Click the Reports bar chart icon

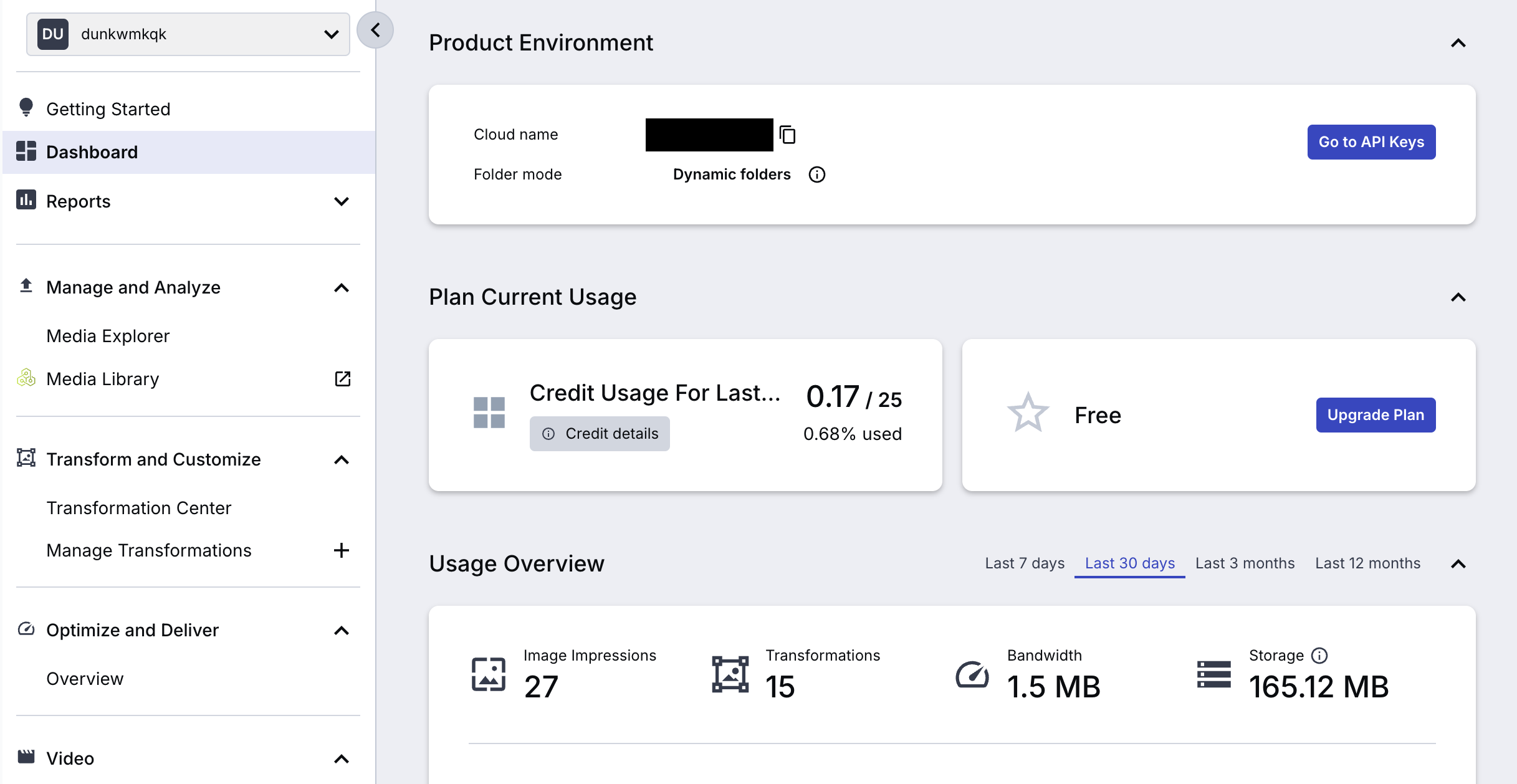(x=26, y=200)
